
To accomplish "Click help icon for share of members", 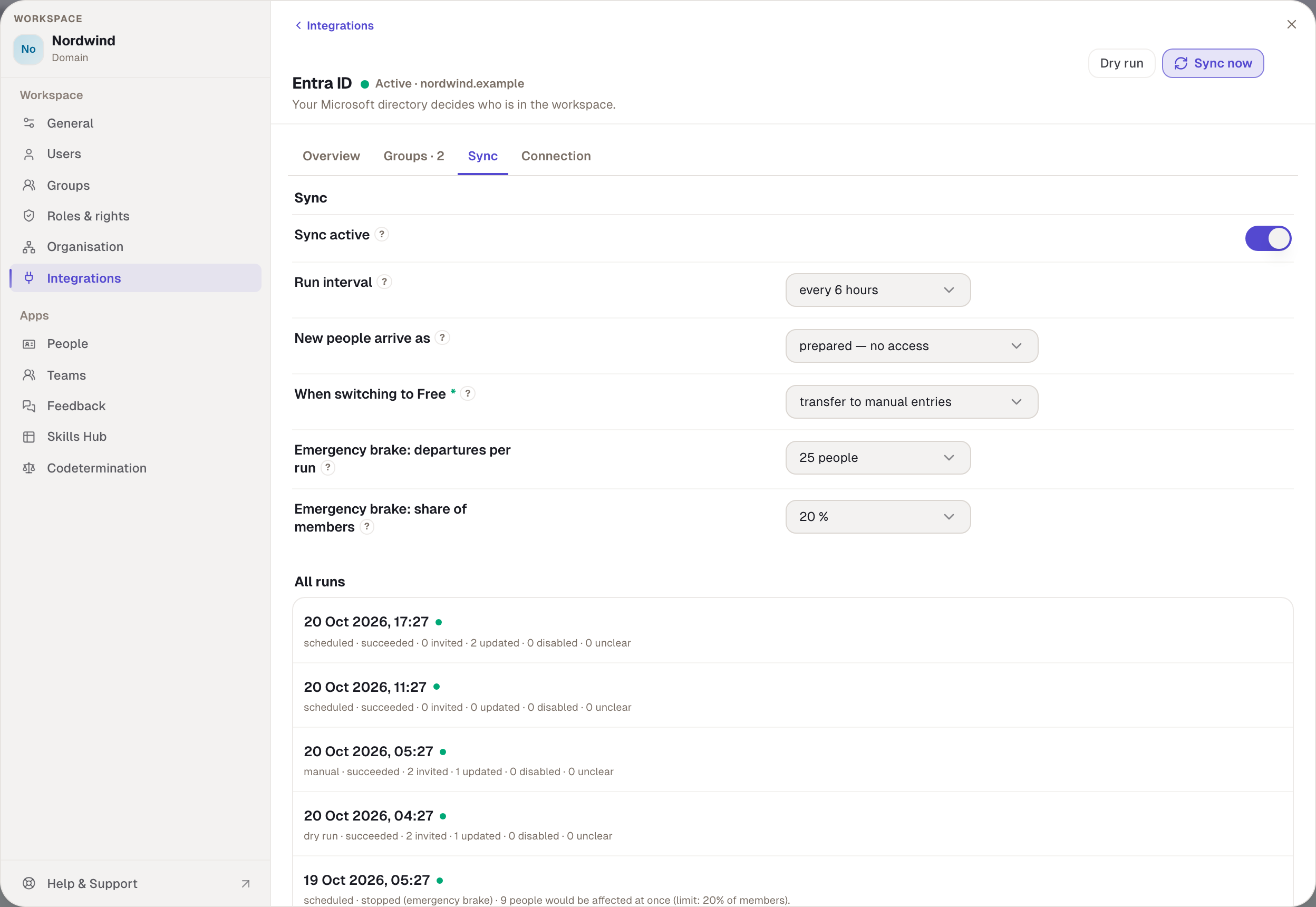I will pos(367,527).
